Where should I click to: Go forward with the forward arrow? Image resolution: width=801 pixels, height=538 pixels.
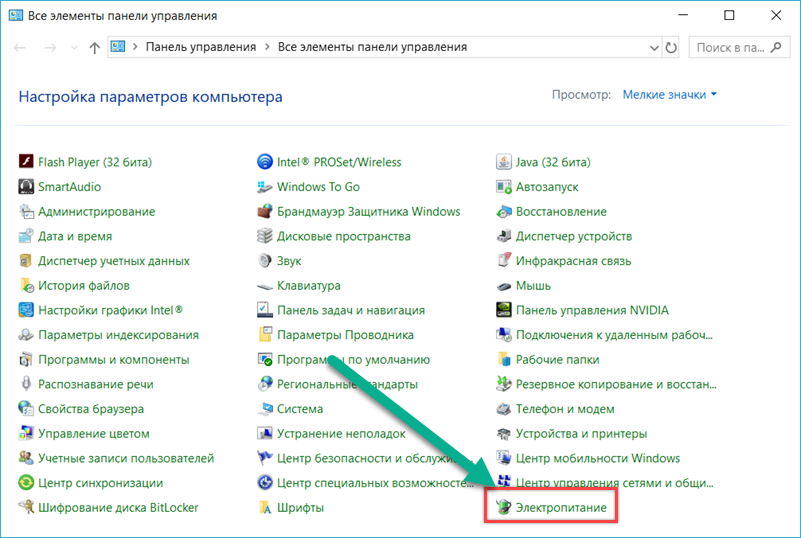[x=50, y=48]
